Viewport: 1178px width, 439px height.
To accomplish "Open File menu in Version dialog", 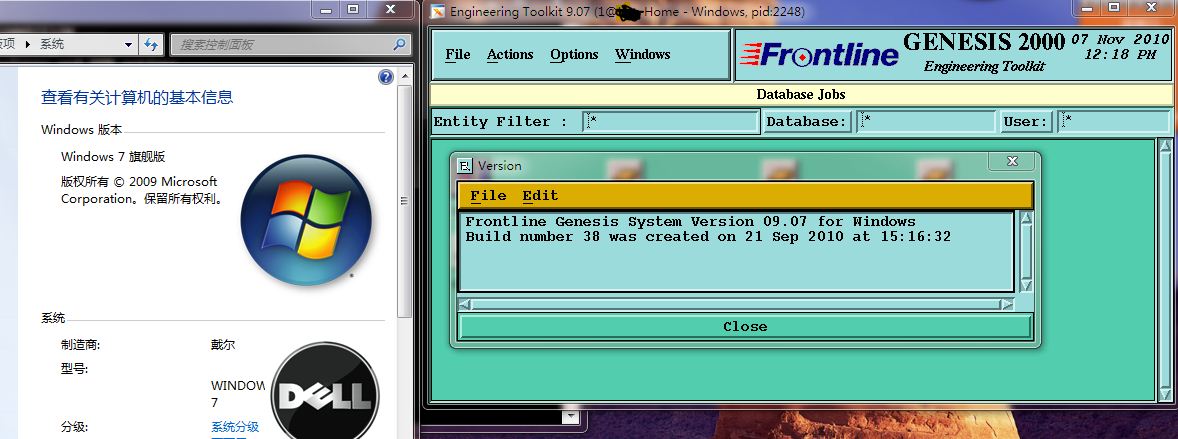I will click(x=488, y=195).
